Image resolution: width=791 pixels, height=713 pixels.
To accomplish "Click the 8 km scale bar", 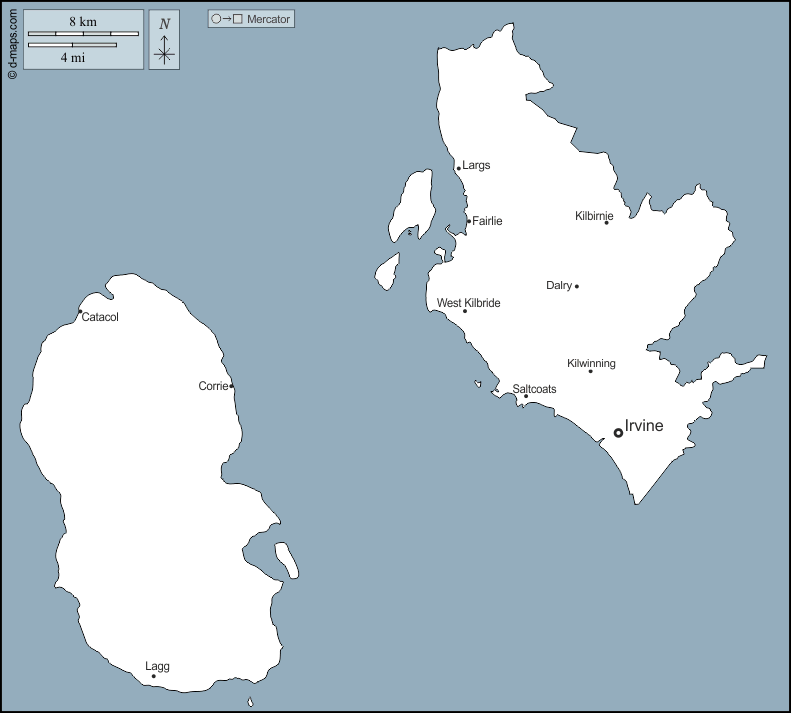I will [x=83, y=34].
